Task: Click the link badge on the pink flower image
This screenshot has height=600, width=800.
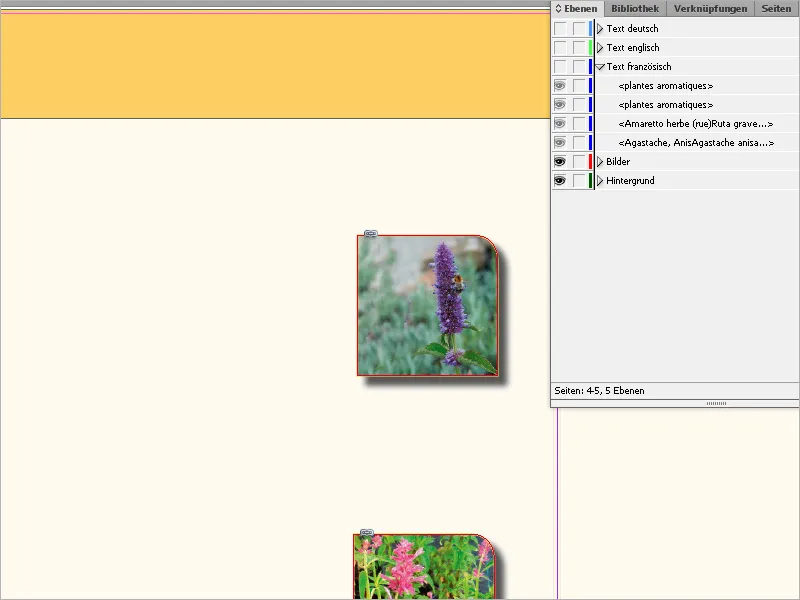Action: coord(367,533)
